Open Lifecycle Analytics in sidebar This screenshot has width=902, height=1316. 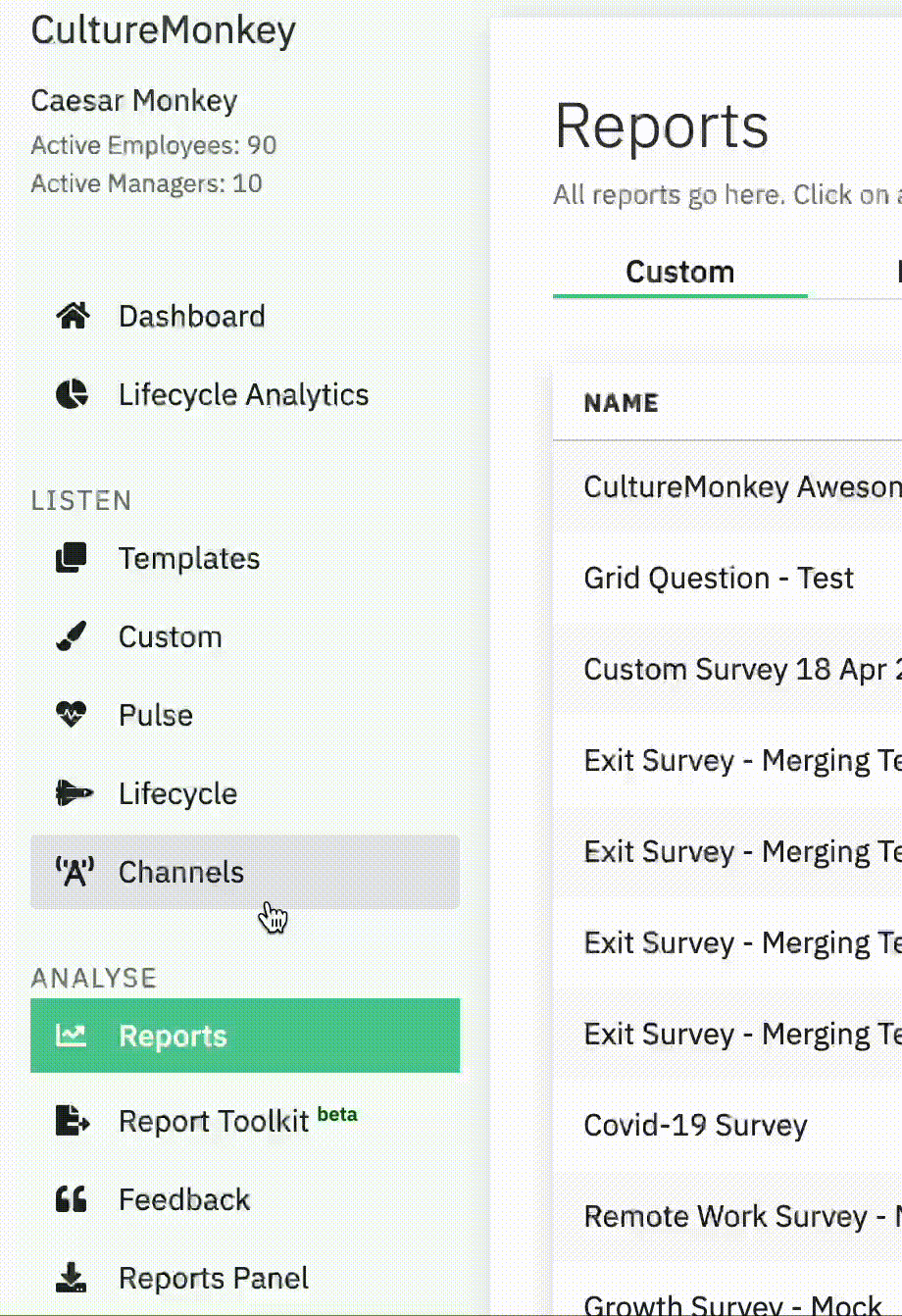pyautogui.click(x=245, y=394)
